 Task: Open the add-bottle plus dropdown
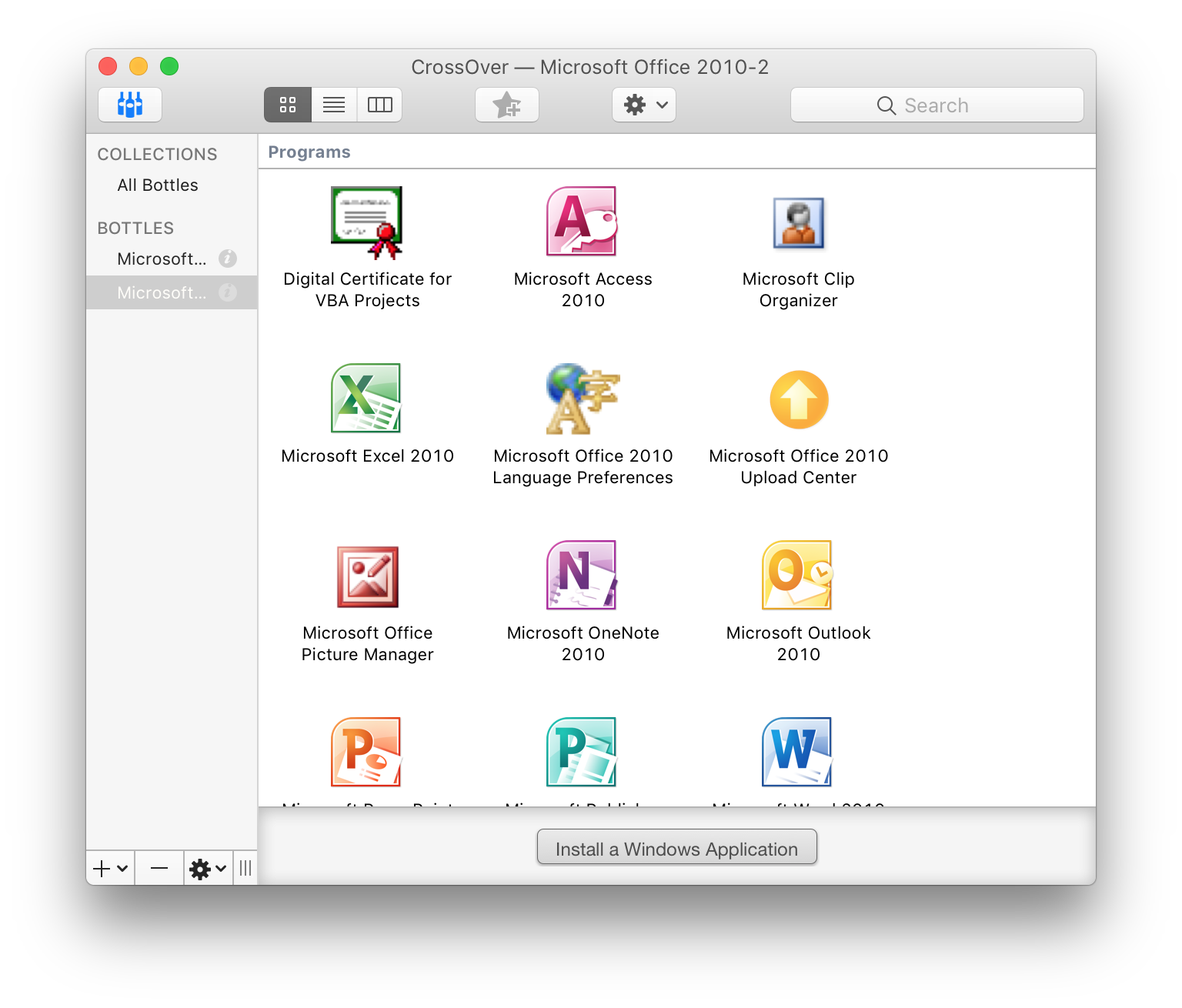tap(110, 868)
